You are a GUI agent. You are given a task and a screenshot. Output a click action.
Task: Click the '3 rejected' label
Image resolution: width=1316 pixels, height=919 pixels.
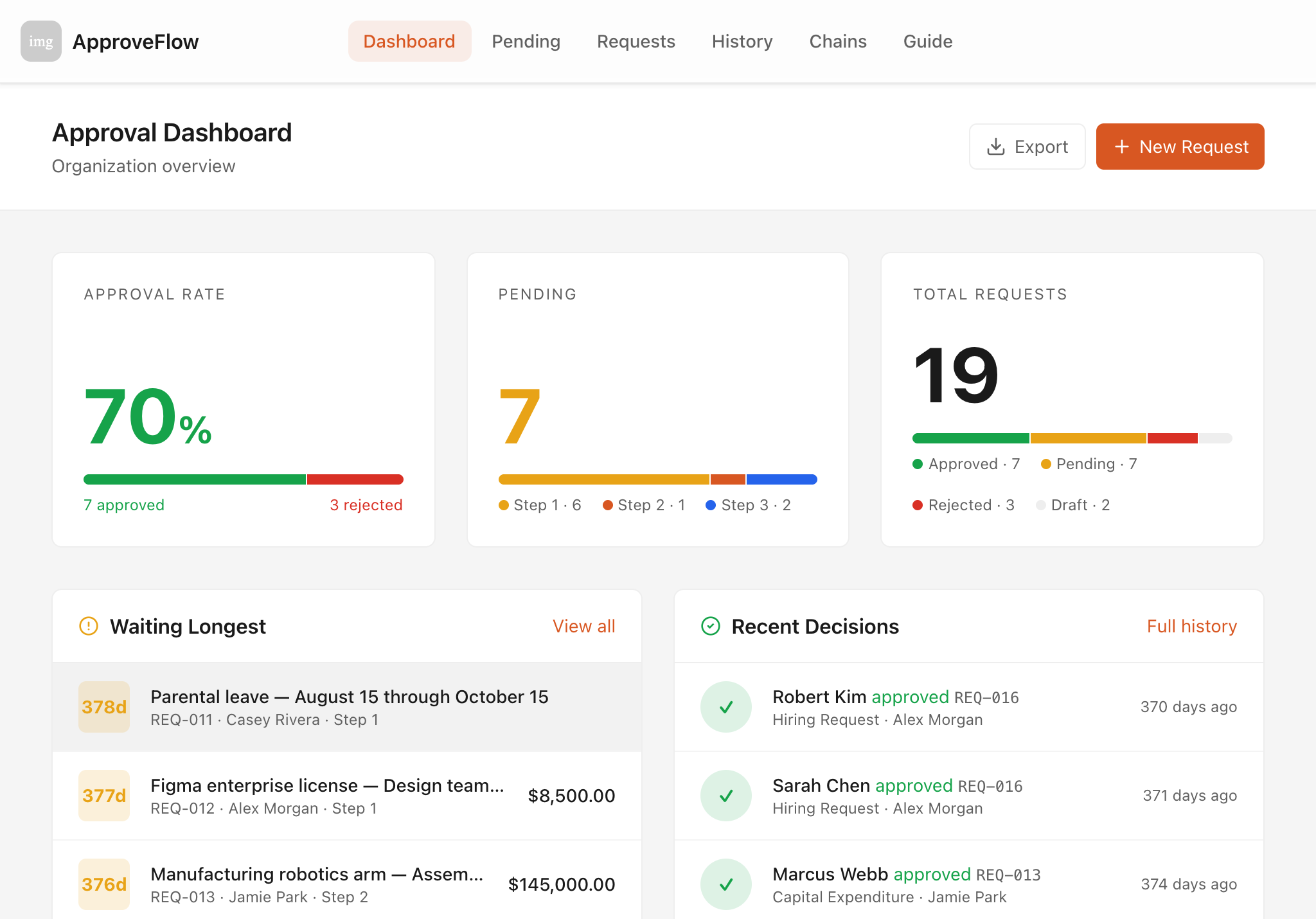[x=366, y=505]
